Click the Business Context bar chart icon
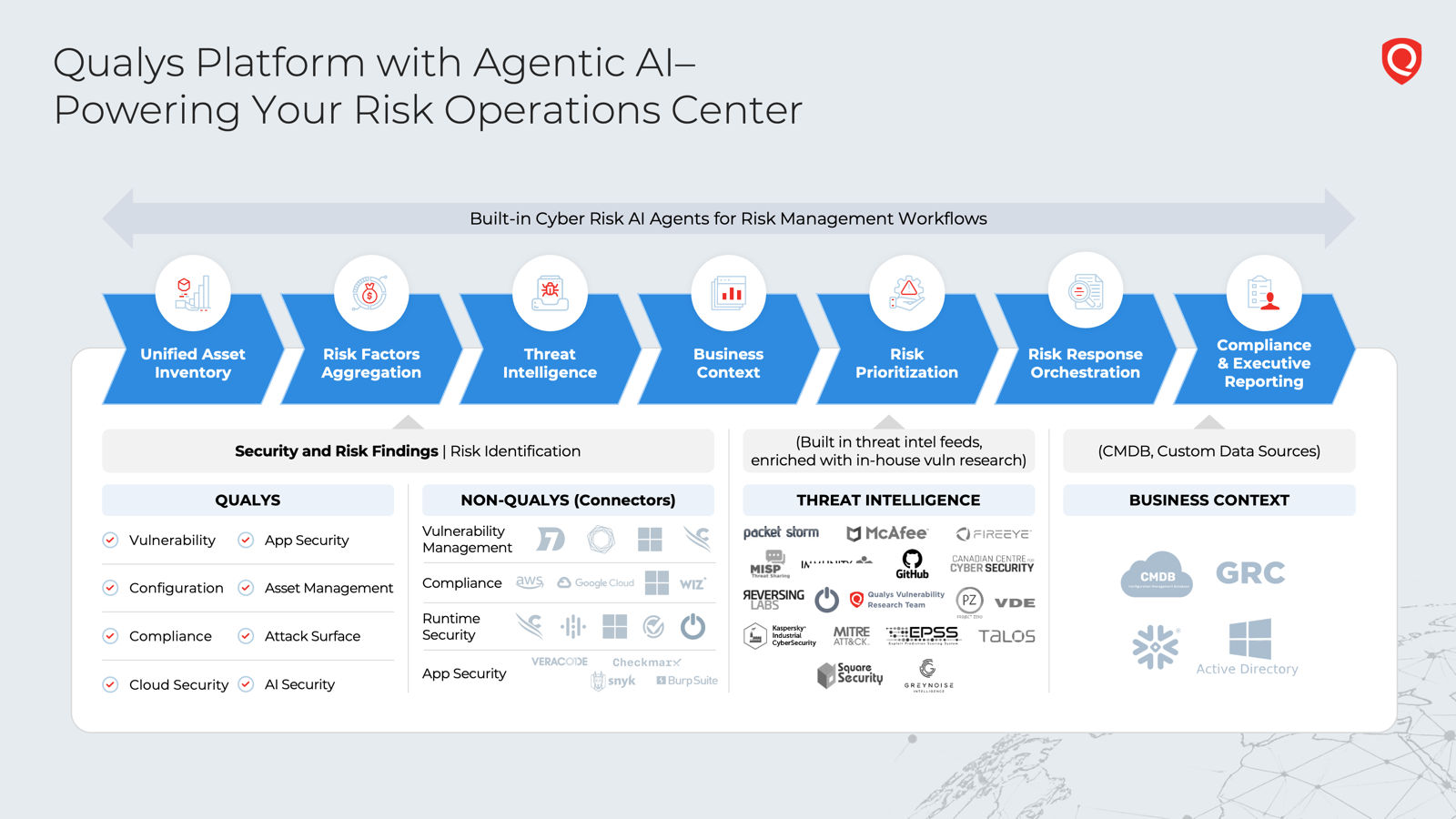 click(x=729, y=293)
